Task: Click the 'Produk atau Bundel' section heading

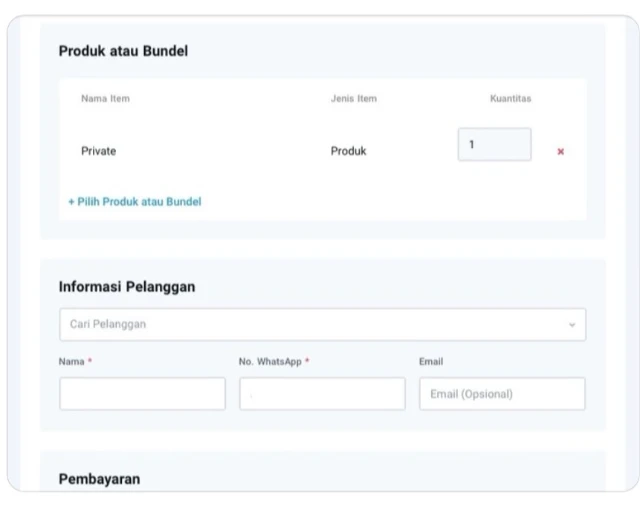Action: [x=123, y=52]
